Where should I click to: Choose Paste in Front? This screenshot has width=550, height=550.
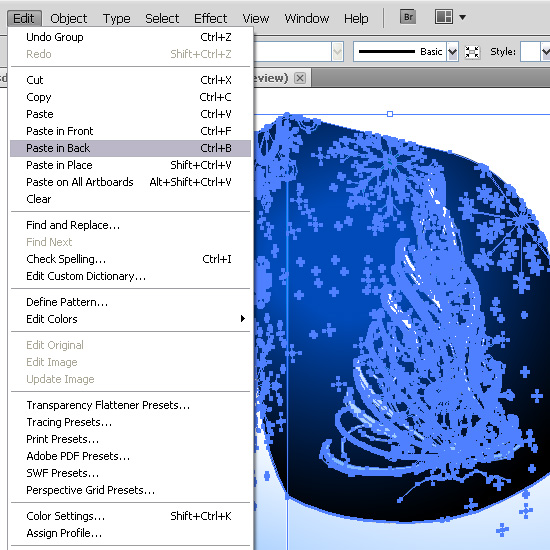(x=130, y=131)
